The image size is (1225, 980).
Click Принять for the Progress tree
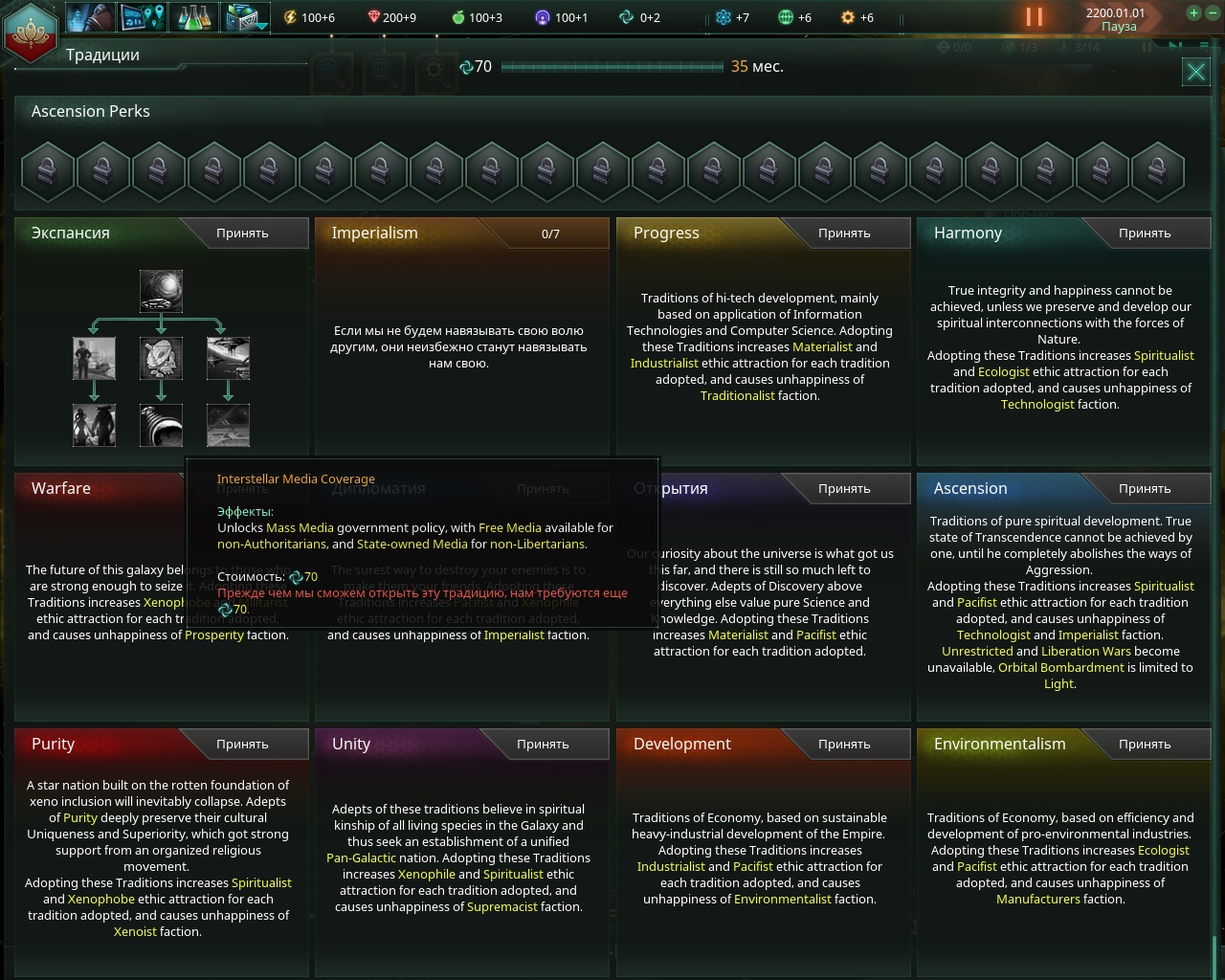844,233
